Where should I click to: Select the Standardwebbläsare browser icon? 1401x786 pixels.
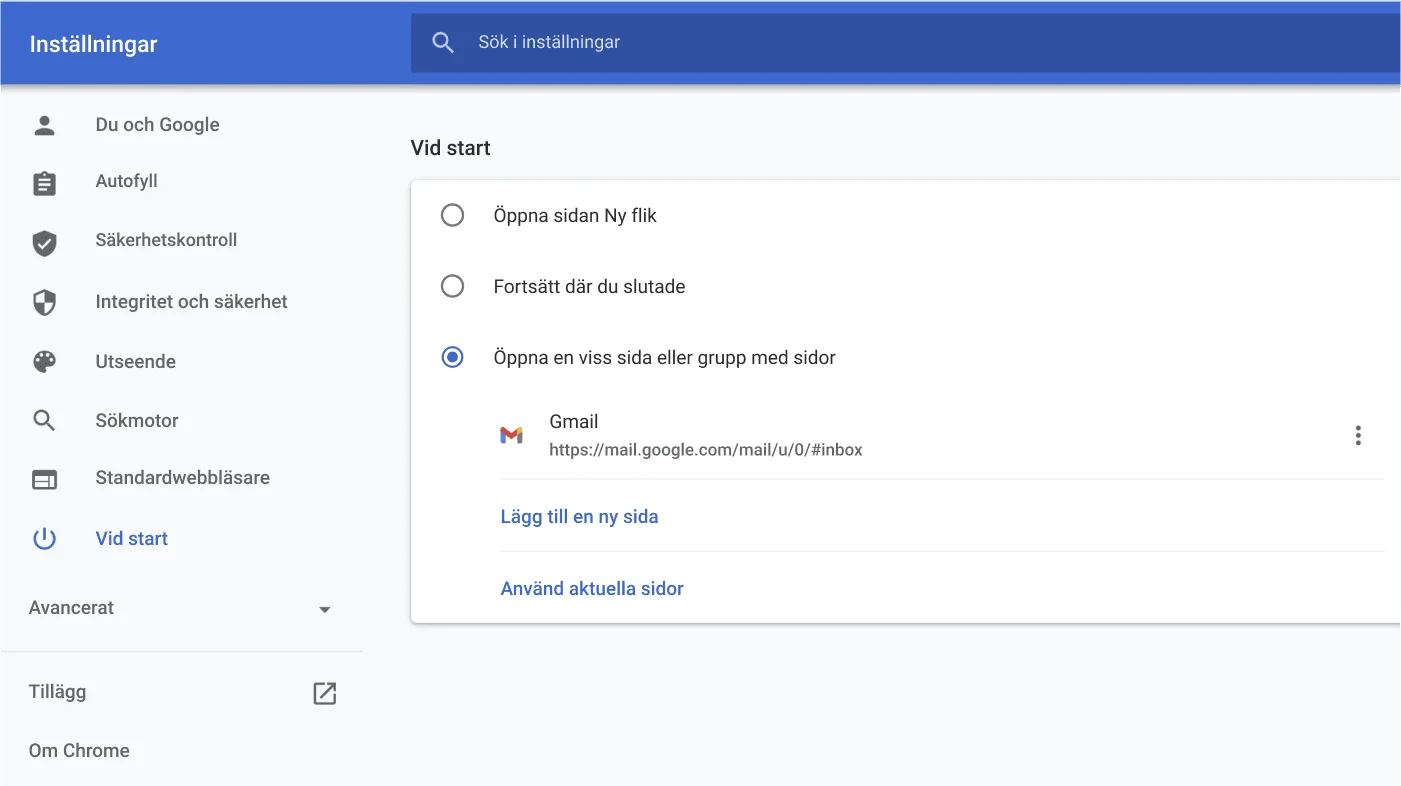coord(44,479)
